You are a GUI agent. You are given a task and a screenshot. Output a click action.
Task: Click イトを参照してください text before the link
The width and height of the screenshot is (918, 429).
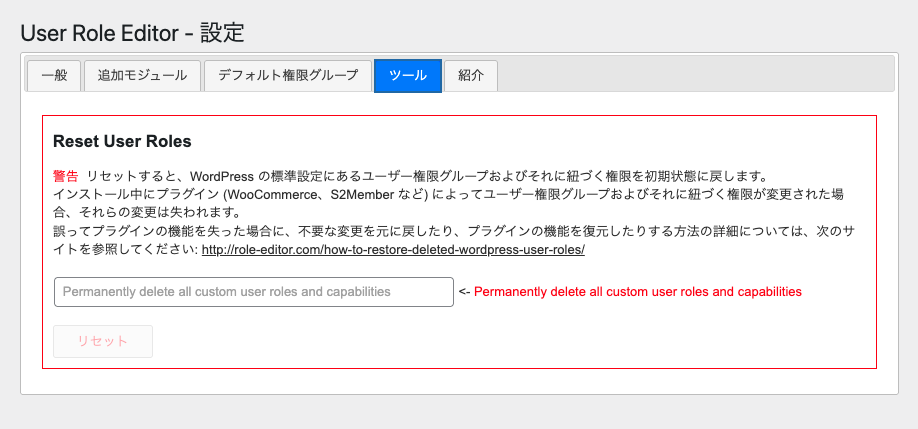pos(125,250)
